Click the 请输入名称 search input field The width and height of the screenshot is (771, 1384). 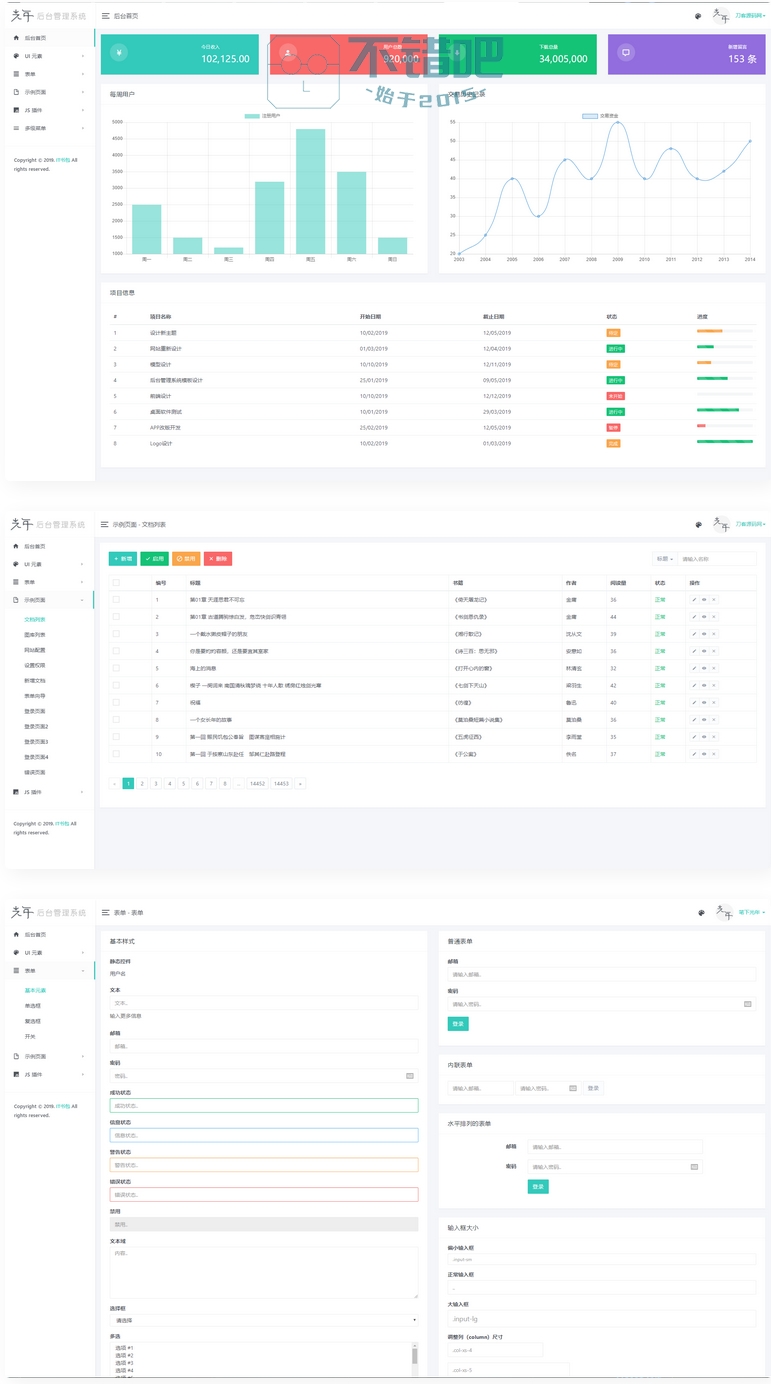[x=716, y=559]
